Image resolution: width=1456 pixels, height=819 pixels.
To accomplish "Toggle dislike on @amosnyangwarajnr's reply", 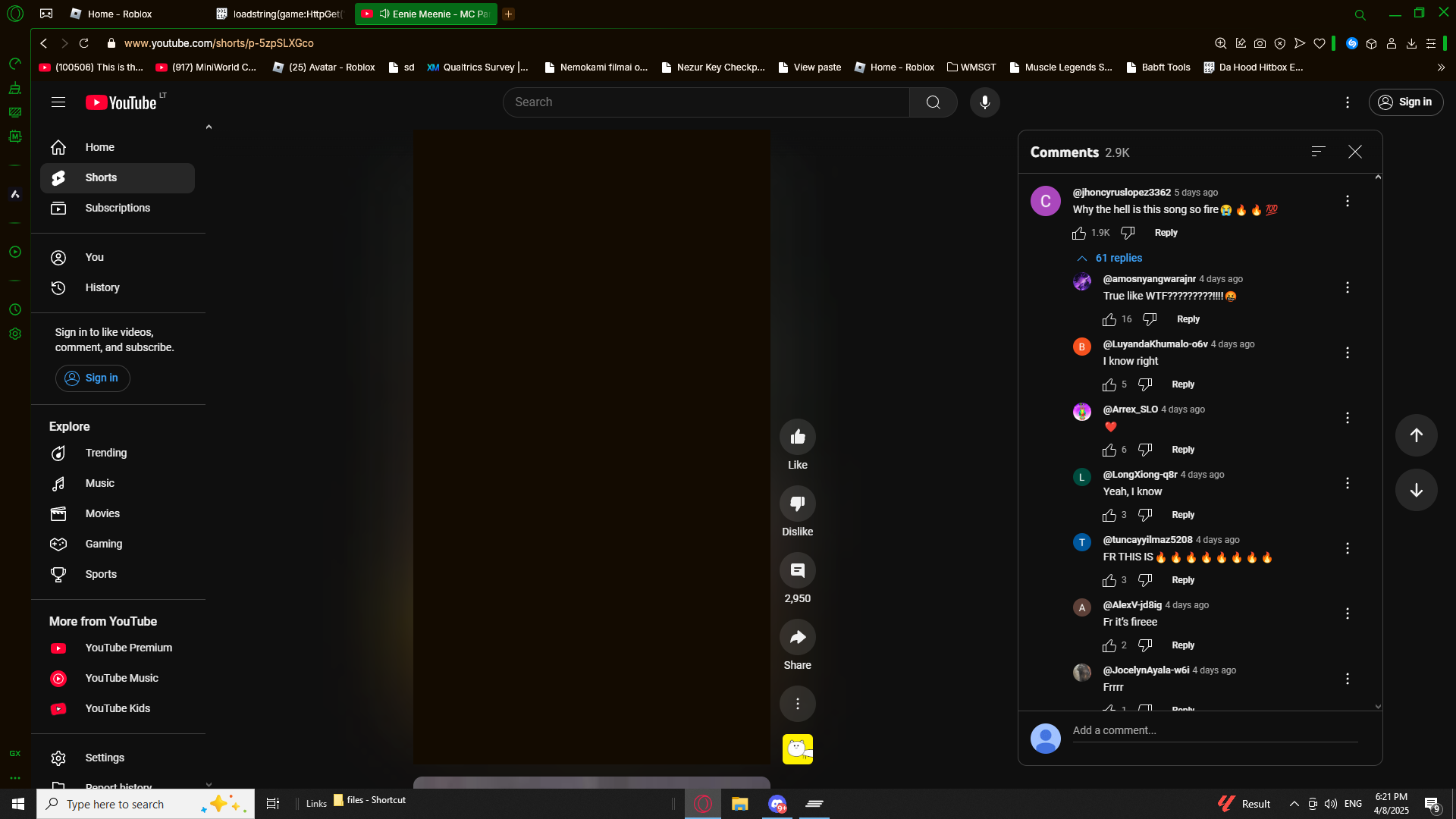I will (1150, 319).
